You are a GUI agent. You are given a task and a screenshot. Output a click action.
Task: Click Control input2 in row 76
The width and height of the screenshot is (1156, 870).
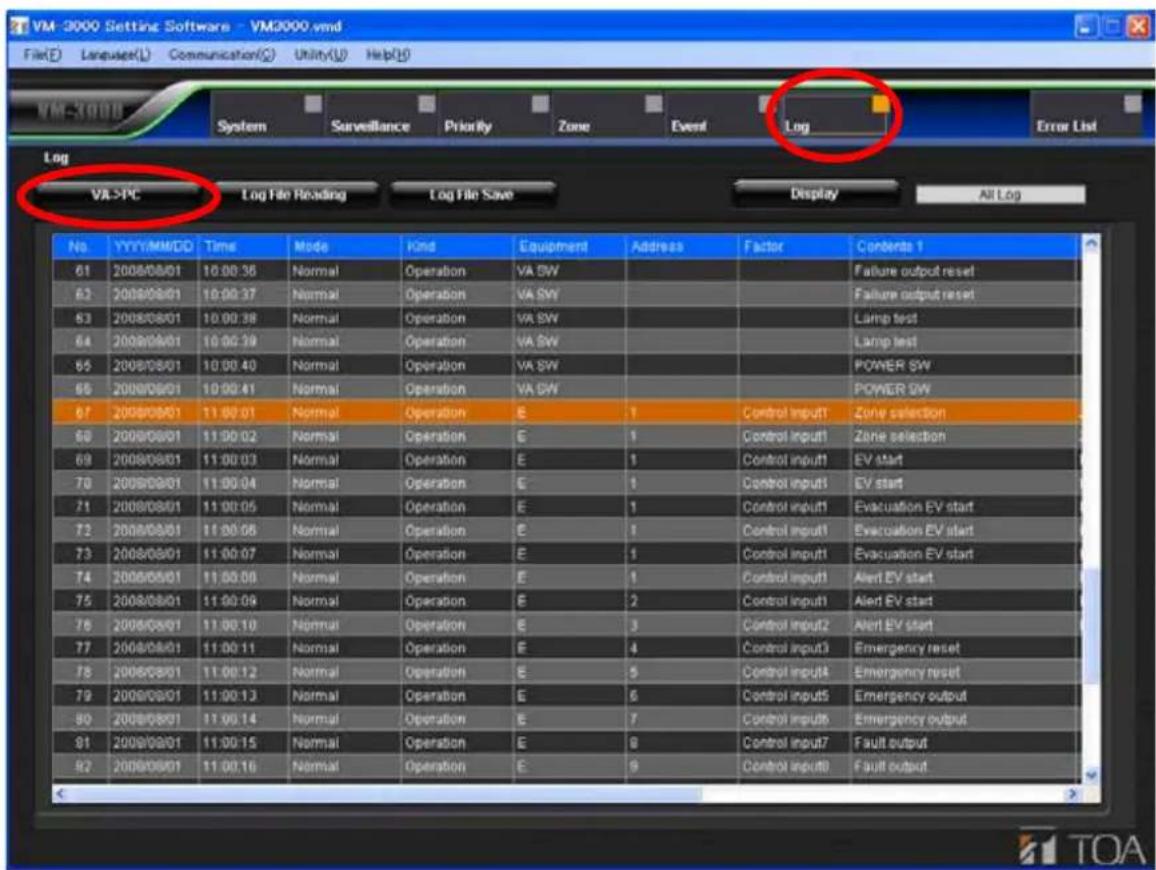click(x=785, y=625)
